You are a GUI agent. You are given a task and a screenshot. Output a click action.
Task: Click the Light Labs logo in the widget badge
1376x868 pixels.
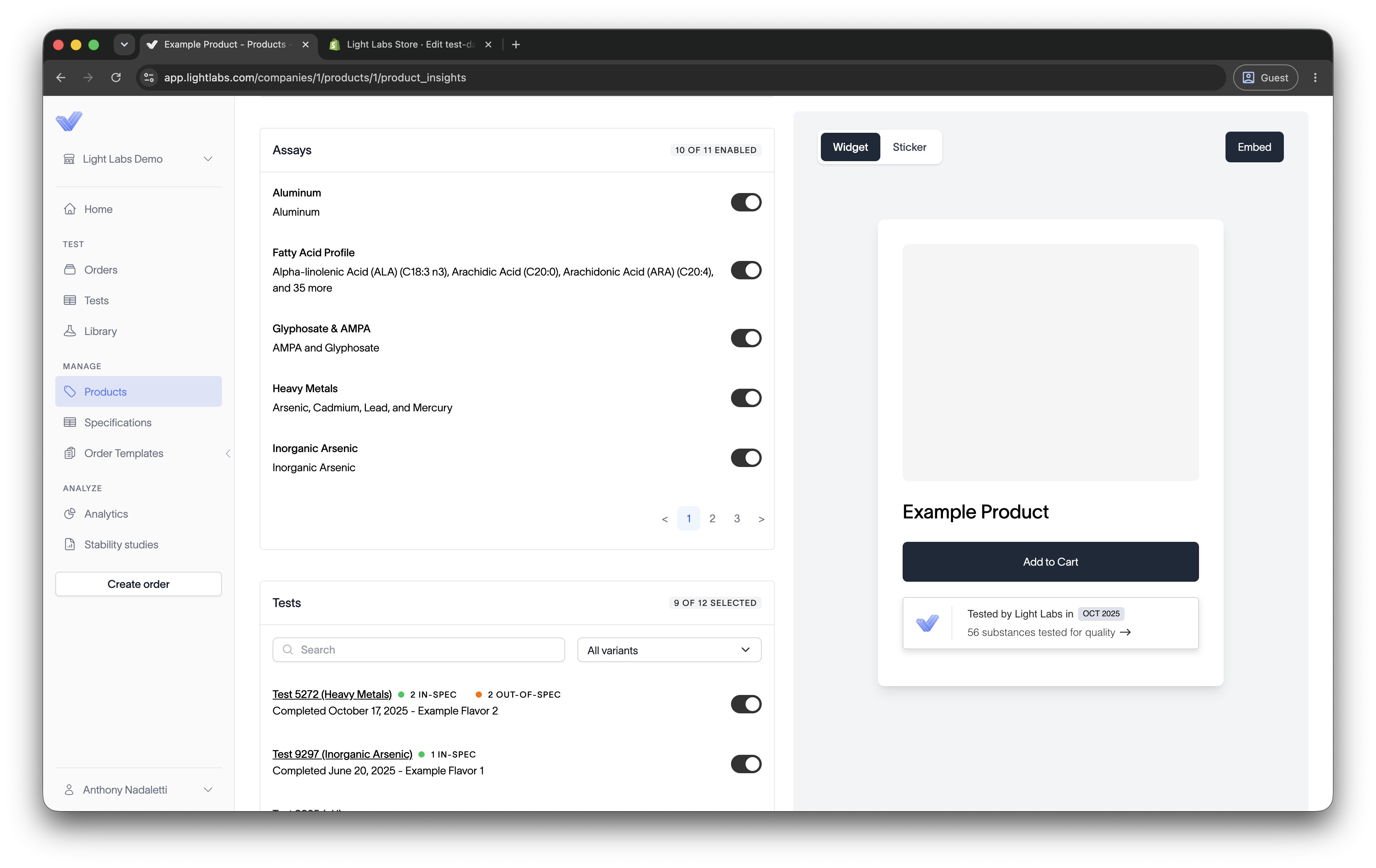[928, 623]
